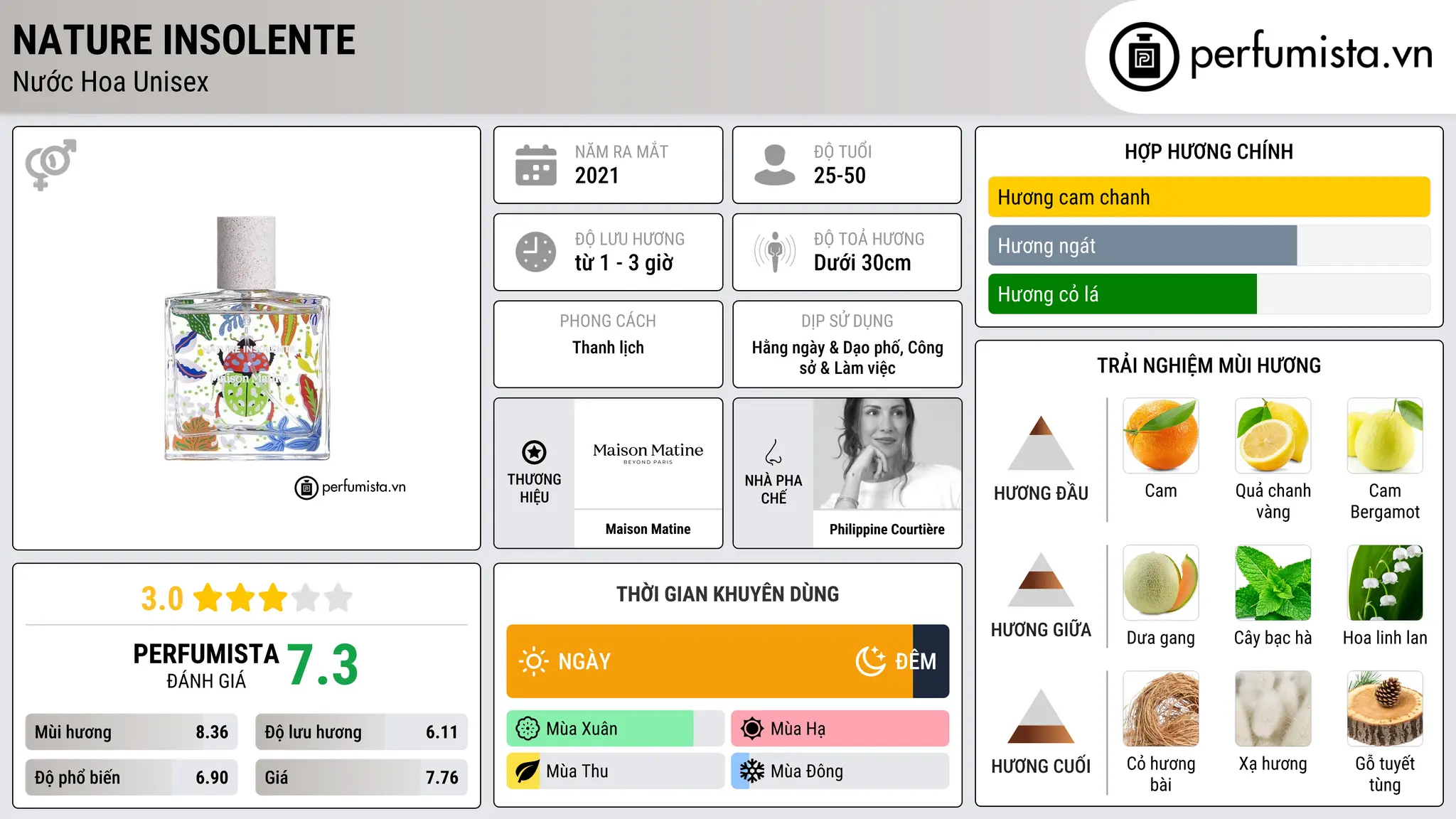Screen dimensions: 1456x819
Task: Select the Cam Bergamot note image
Action: pos(1385,436)
